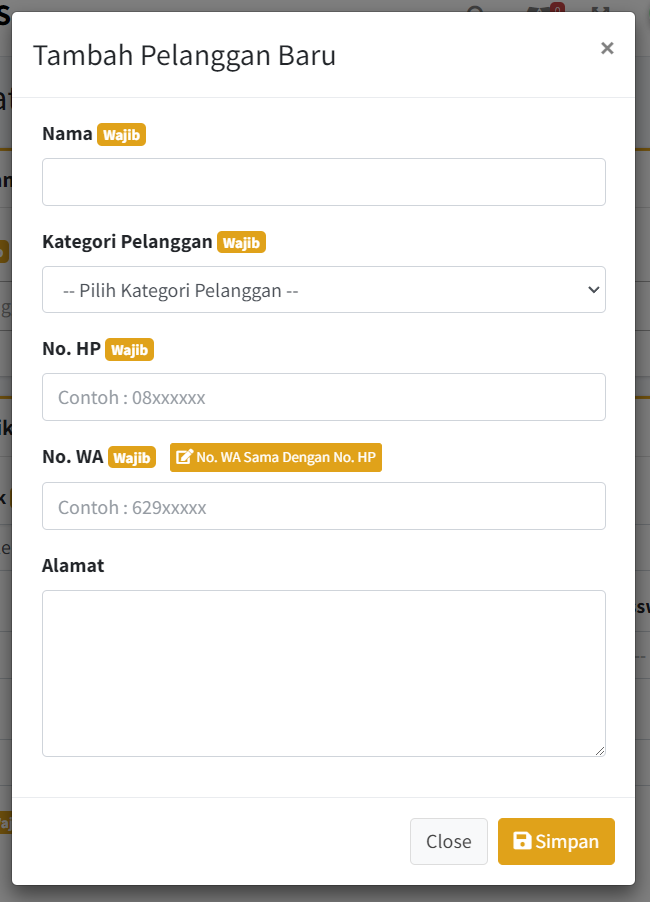Click the Tambah Pelanggan Baru dialog title

(184, 55)
